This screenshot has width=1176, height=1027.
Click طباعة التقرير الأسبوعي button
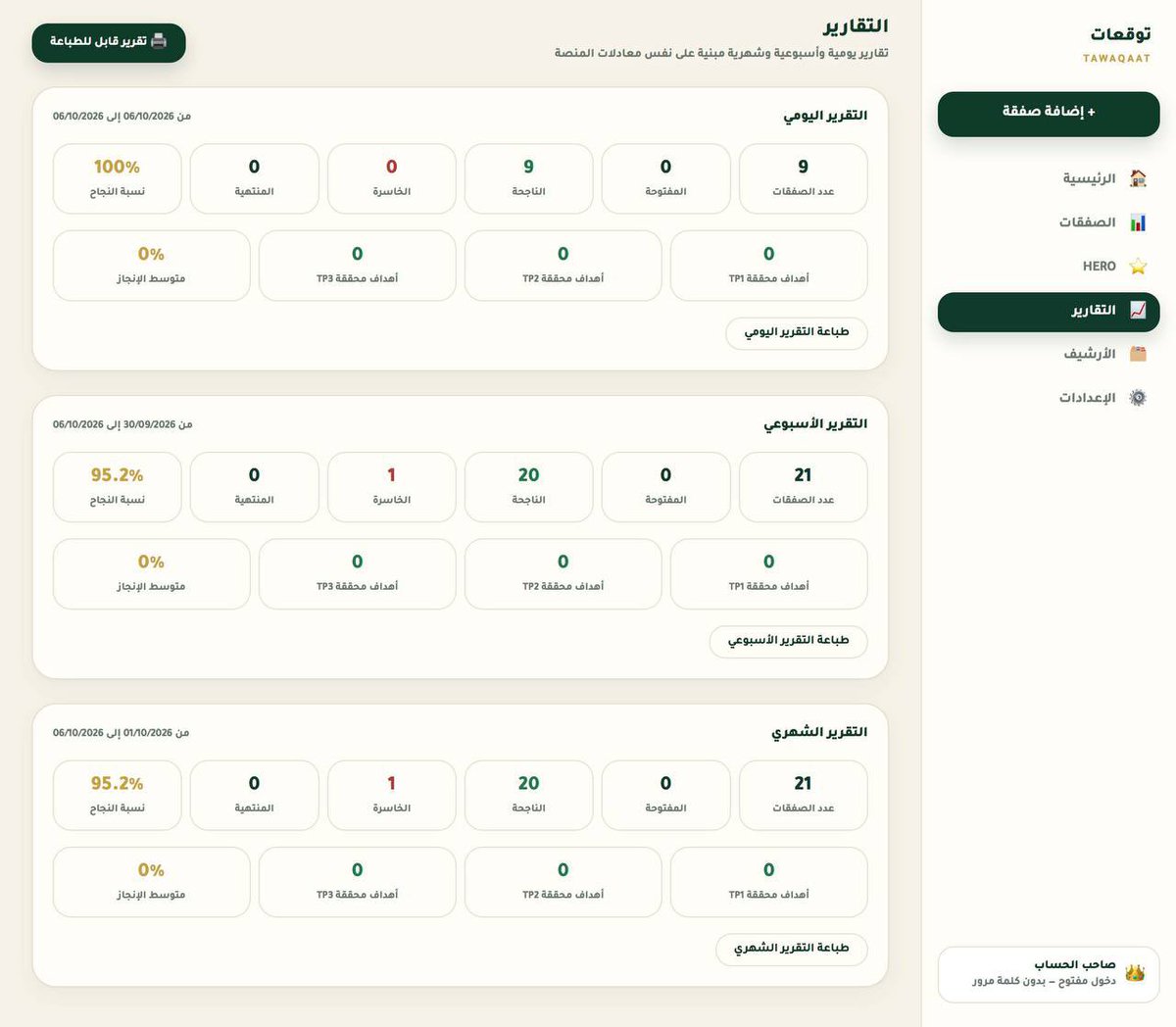click(x=789, y=641)
